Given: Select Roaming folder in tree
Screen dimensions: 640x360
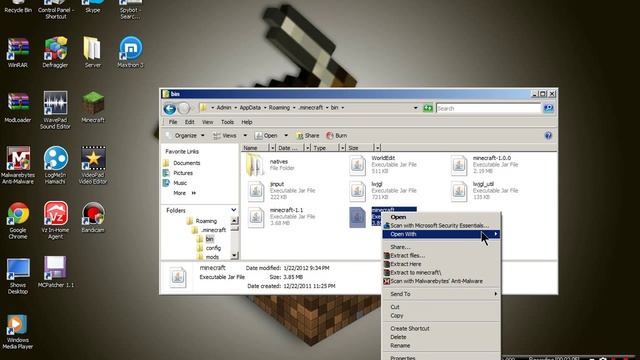Looking at the screenshot, I should [x=202, y=221].
